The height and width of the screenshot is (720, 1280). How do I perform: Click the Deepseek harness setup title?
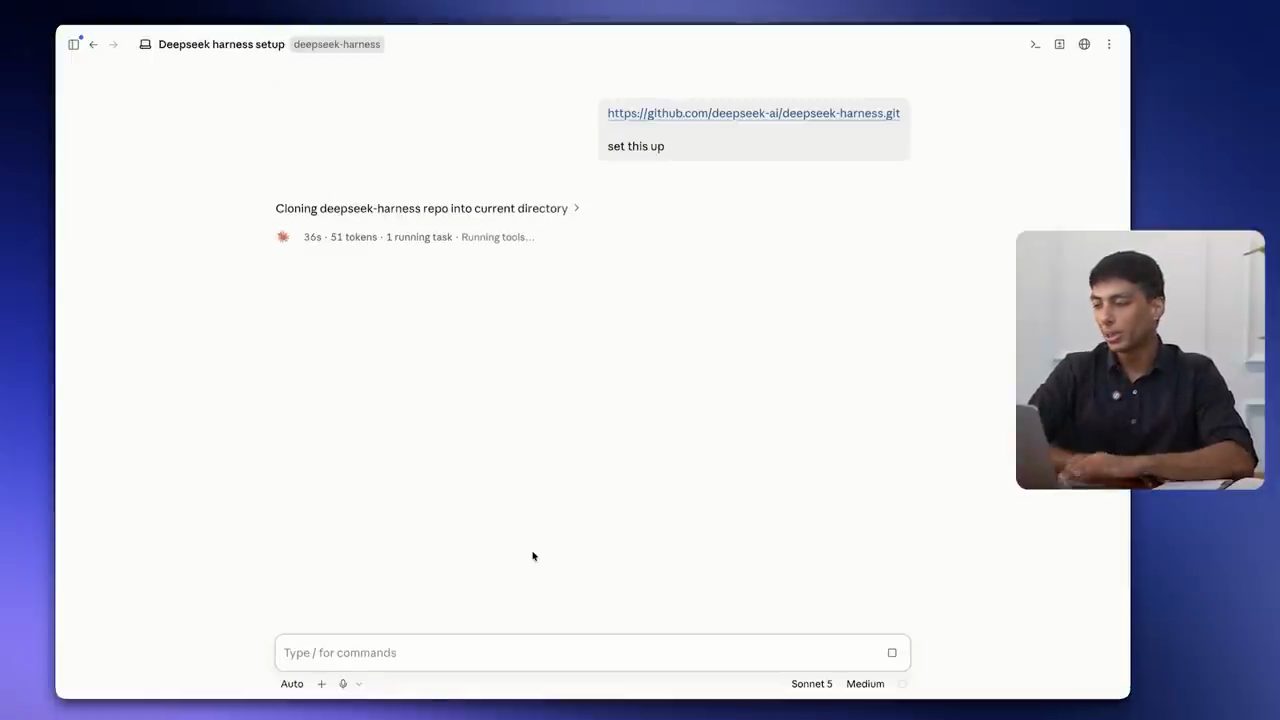click(221, 44)
